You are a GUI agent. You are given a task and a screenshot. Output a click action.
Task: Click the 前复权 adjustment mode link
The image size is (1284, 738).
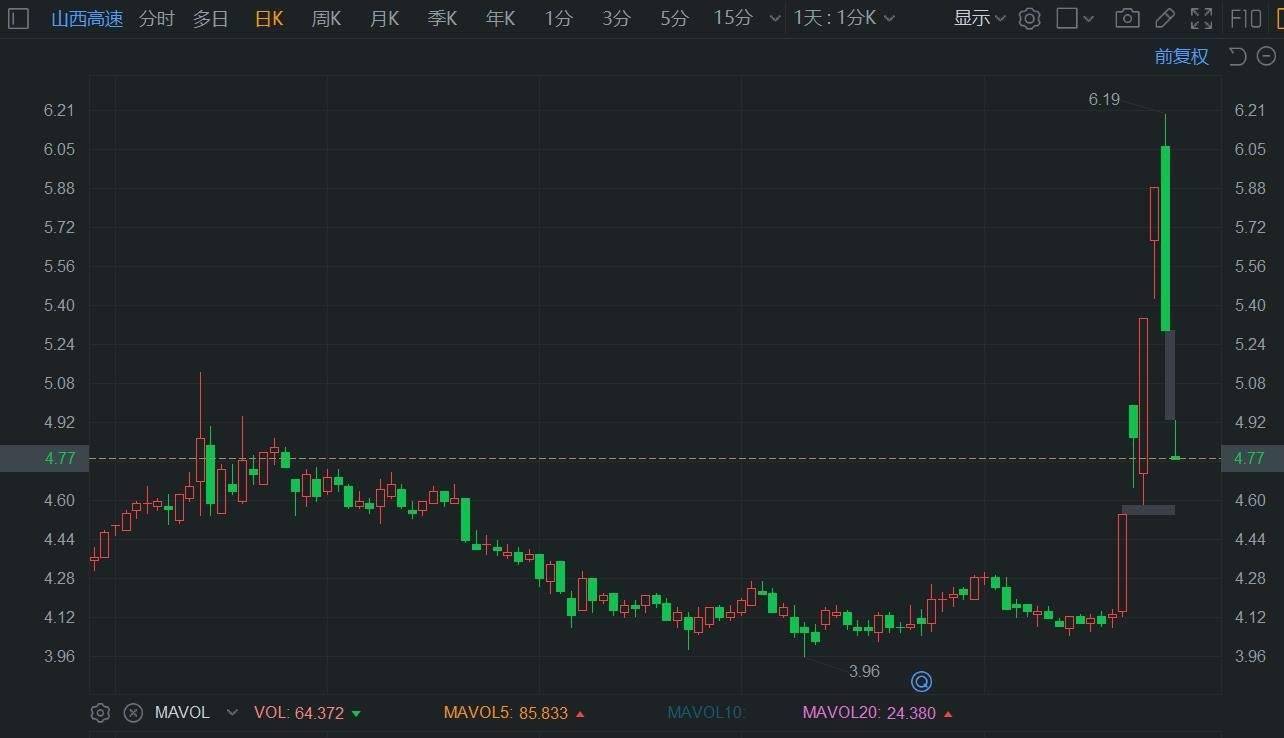coord(1182,57)
